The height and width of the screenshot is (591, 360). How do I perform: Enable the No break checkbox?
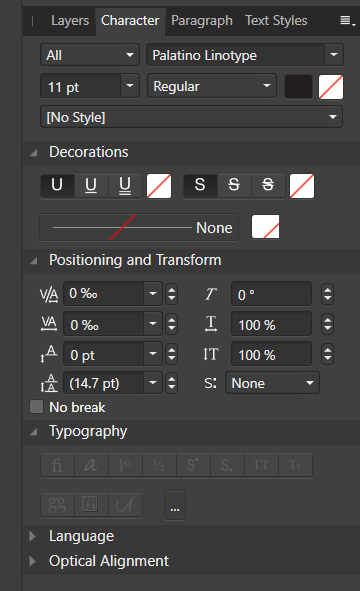pyautogui.click(x=37, y=407)
